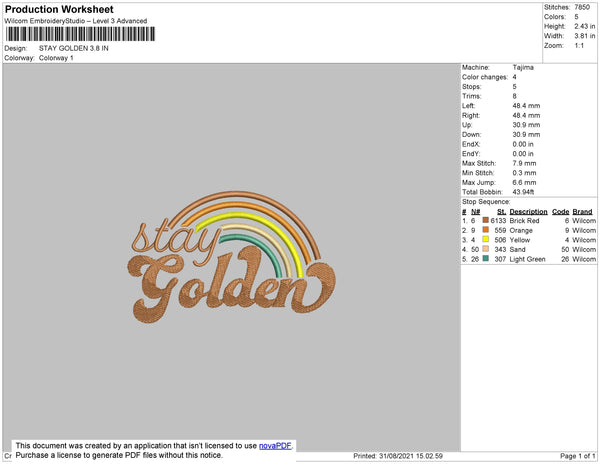
Task: Click the Up value 30.9 mm
Action: pos(526,125)
